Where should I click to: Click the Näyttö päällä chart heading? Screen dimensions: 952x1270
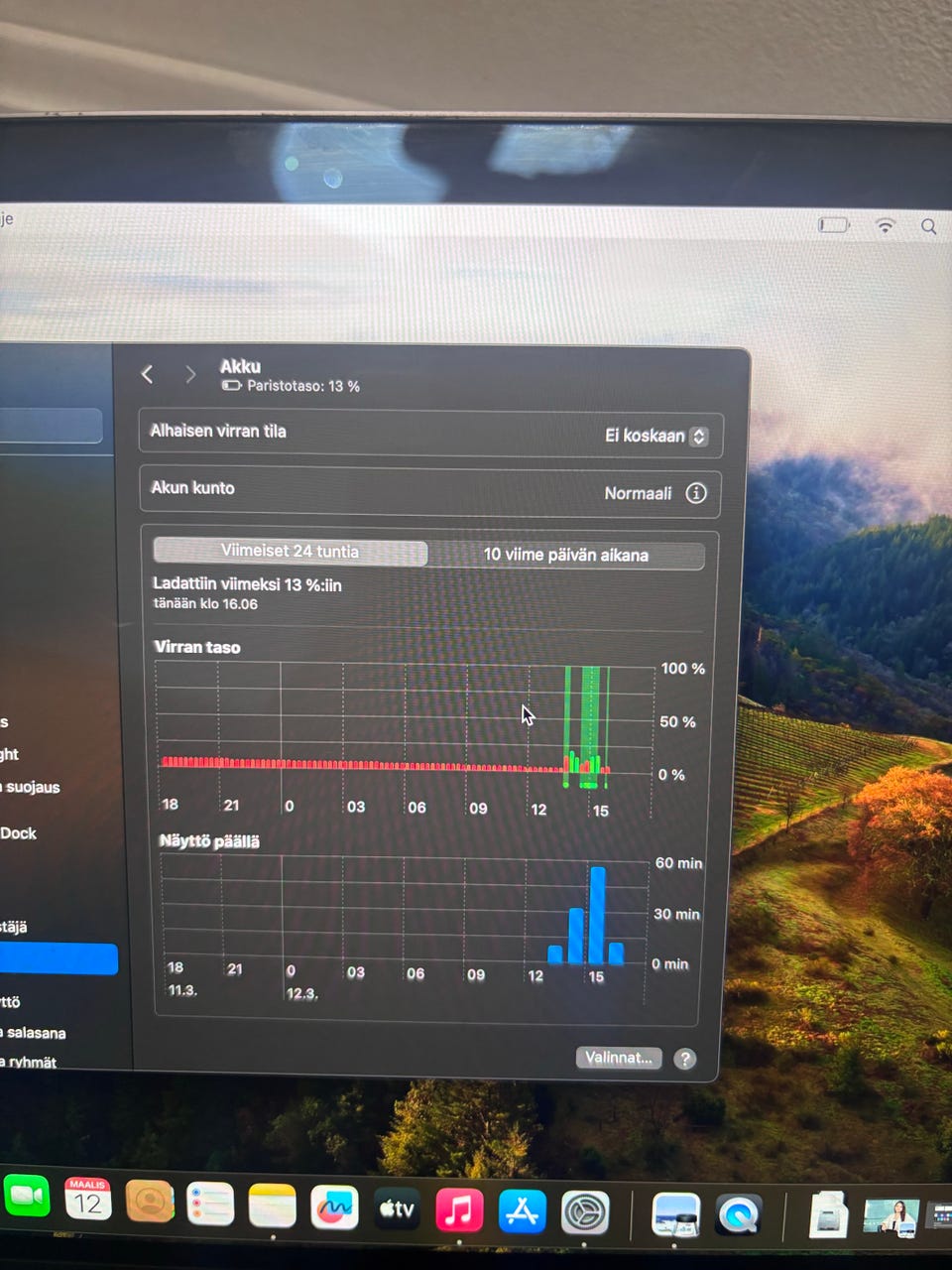coord(209,841)
